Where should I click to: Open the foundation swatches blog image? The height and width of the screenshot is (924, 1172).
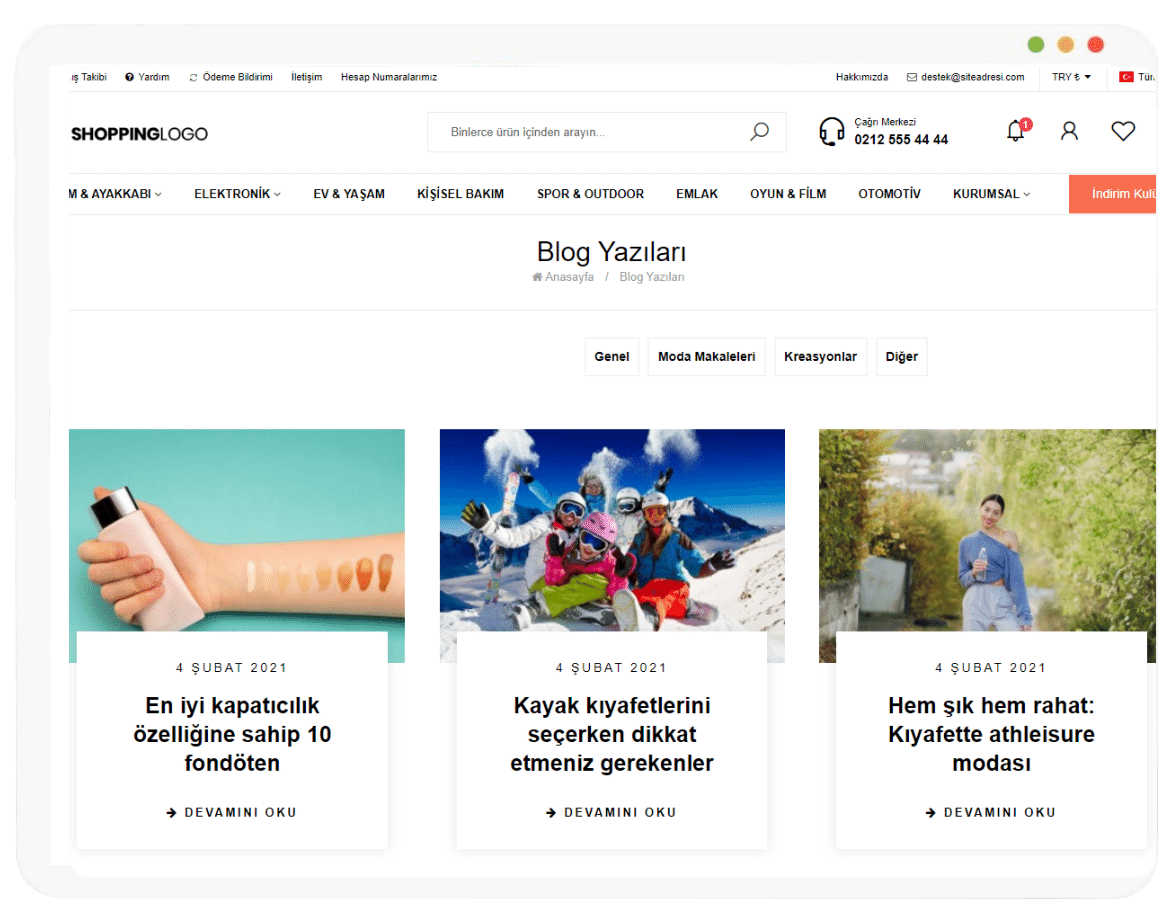click(x=237, y=530)
